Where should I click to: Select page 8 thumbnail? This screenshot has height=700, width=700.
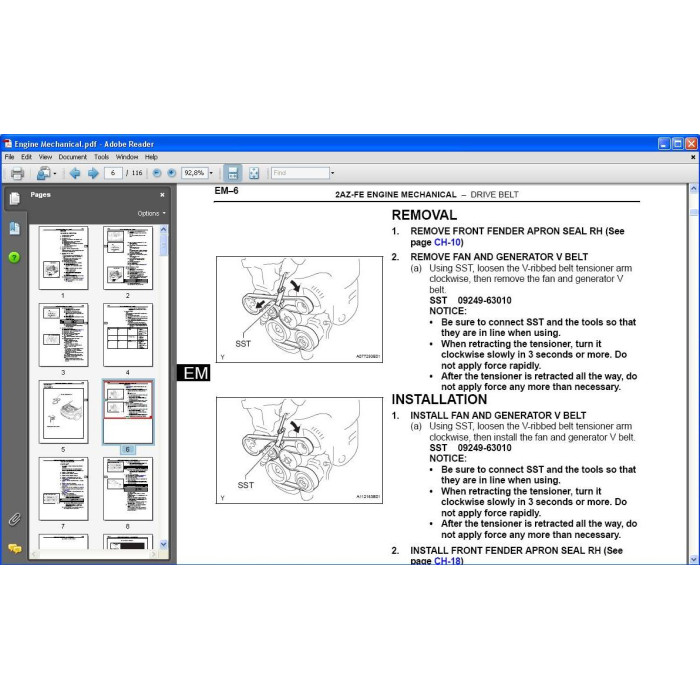click(x=128, y=489)
